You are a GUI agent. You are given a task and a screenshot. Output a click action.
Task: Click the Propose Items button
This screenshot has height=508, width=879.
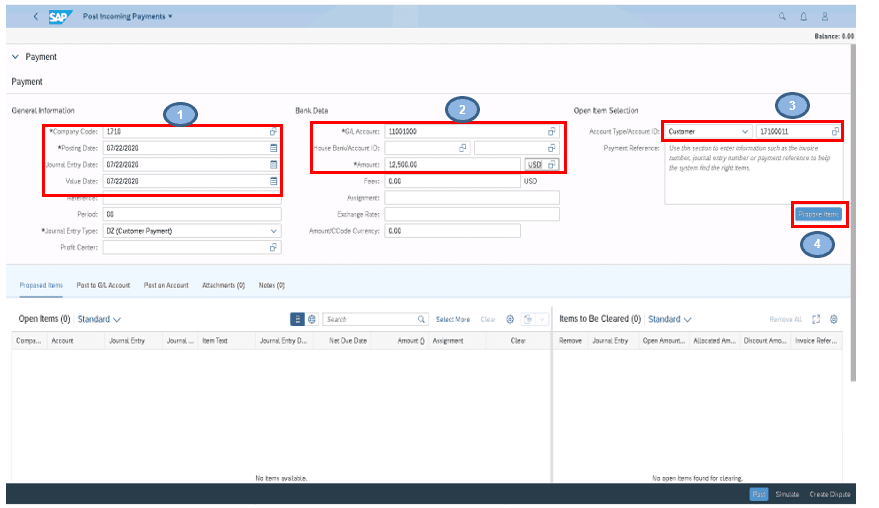pyautogui.click(x=819, y=214)
